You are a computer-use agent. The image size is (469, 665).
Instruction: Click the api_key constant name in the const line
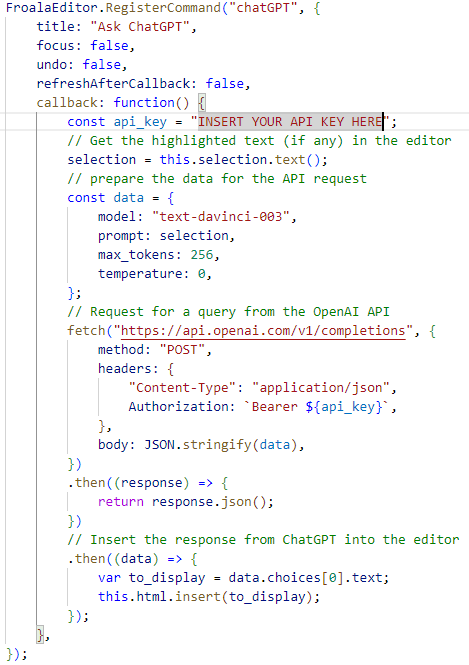click(140, 122)
